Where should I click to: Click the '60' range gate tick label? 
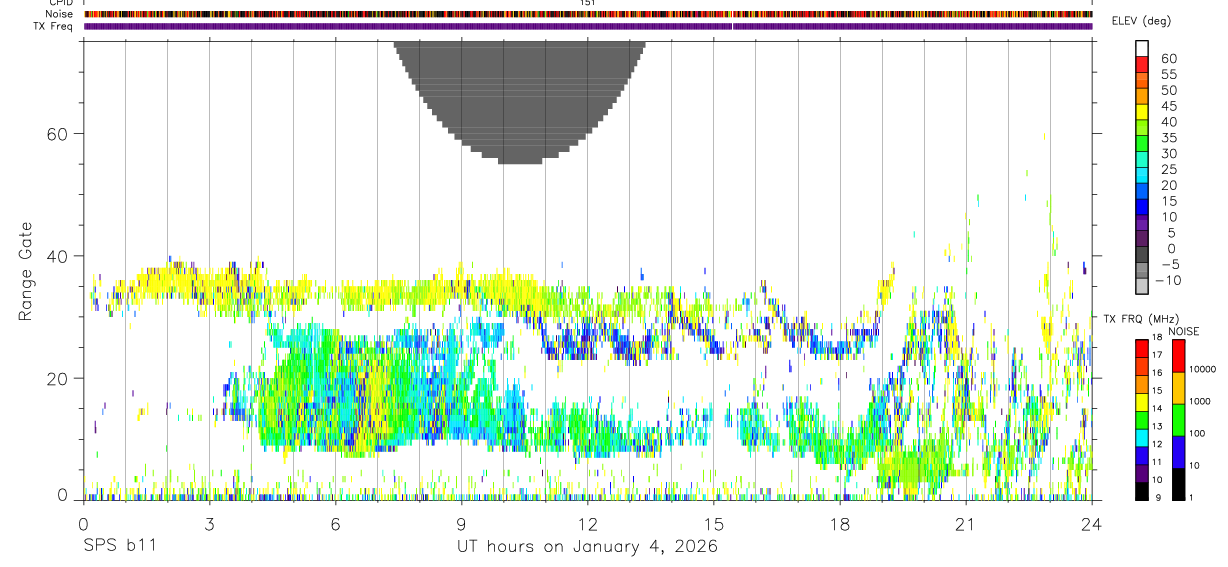(x=58, y=134)
